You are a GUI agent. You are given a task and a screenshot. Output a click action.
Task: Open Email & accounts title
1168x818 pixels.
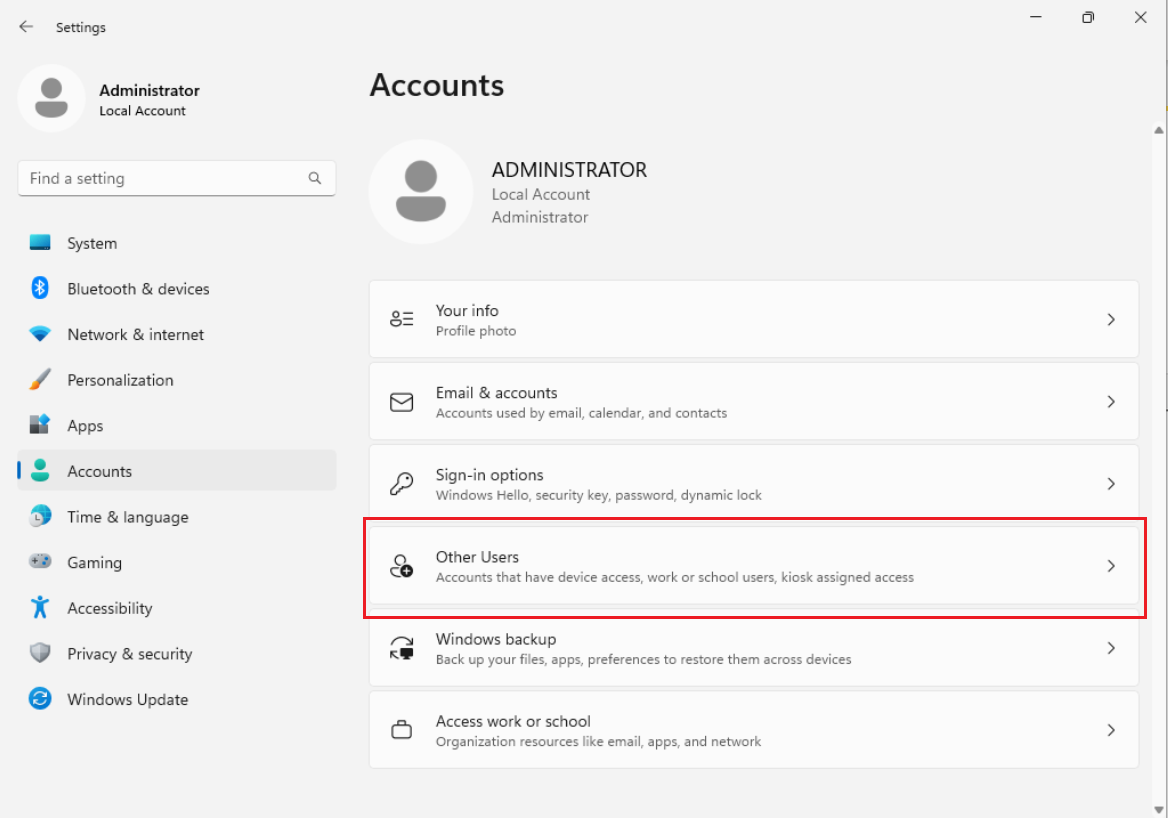click(496, 393)
